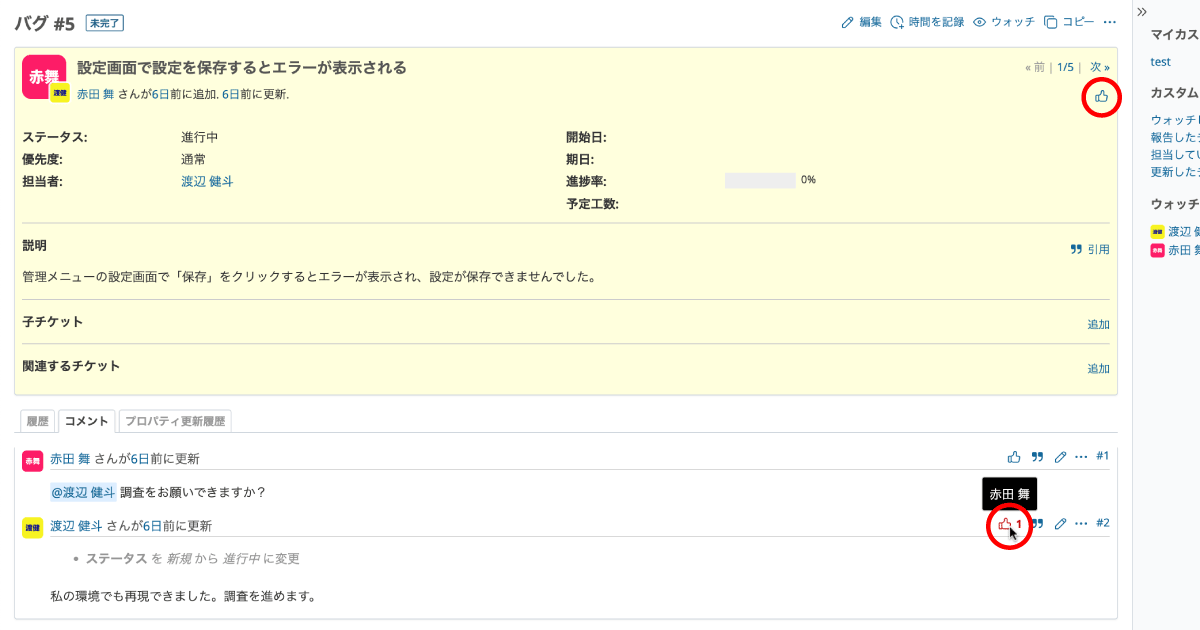Viewport: 1200px width, 630px height.
Task: Go to the next issue via 次 »
Action: [1099, 67]
